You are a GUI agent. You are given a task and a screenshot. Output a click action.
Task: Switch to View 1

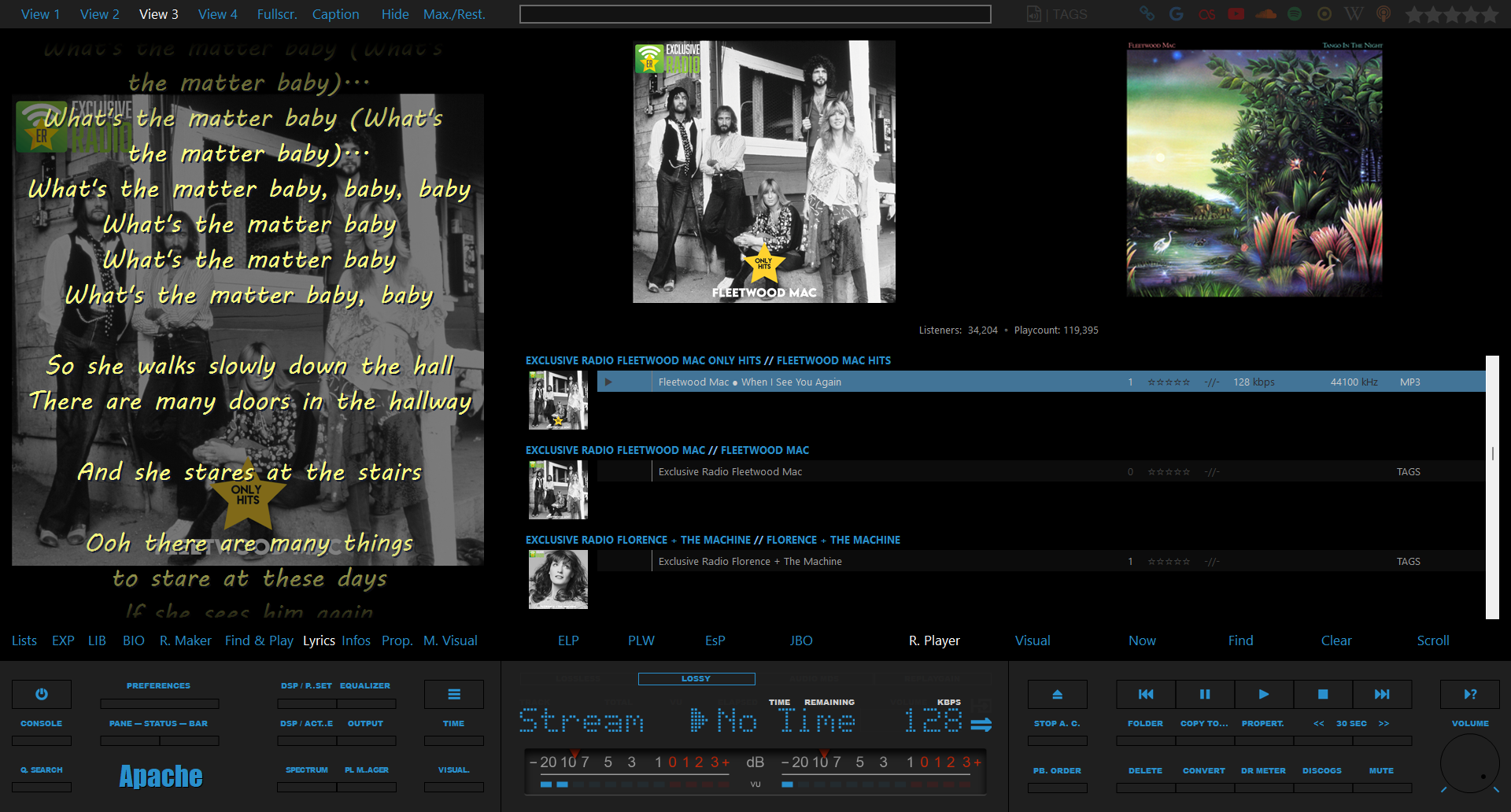(41, 14)
